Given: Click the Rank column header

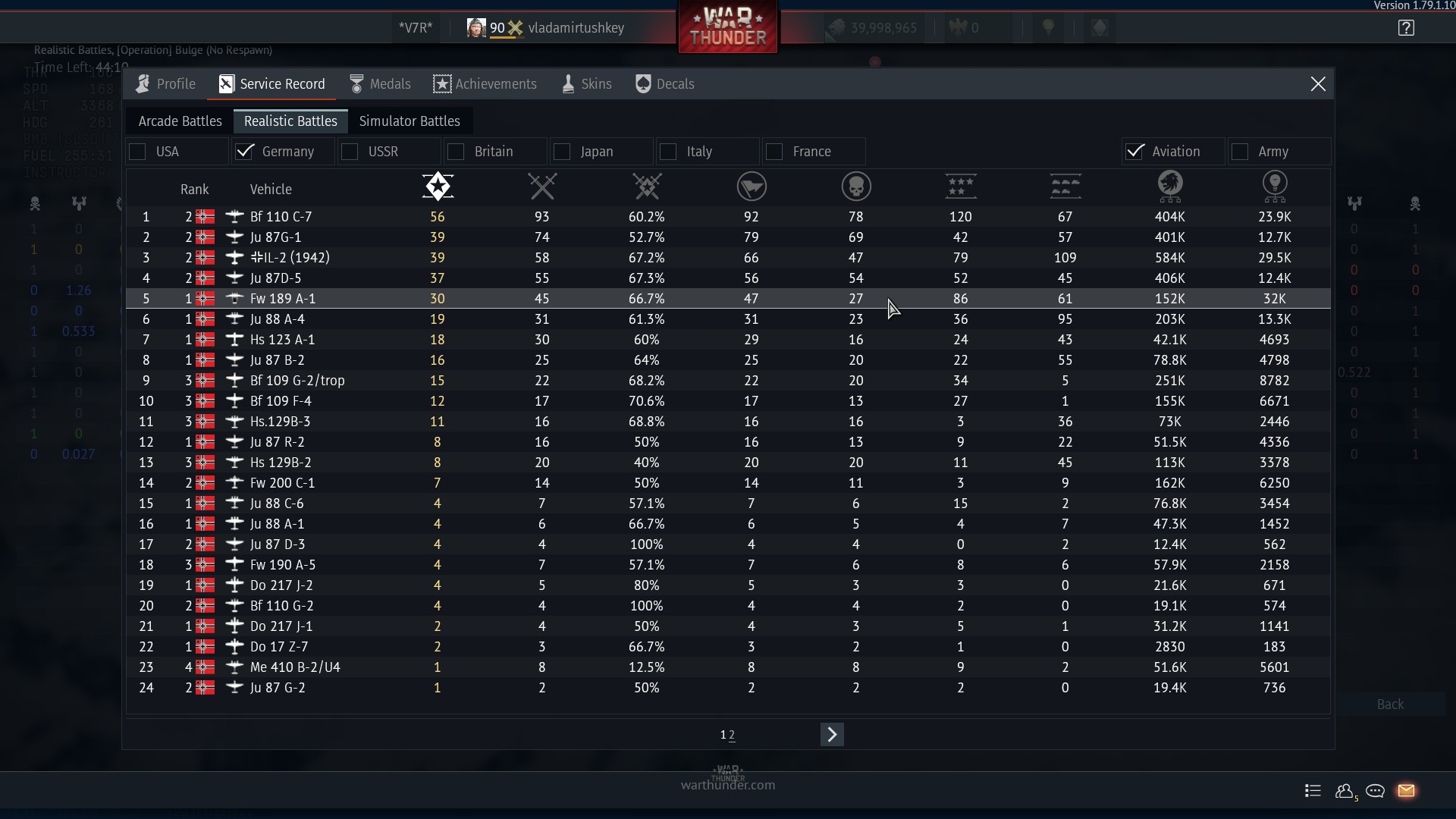Looking at the screenshot, I should click(x=194, y=190).
